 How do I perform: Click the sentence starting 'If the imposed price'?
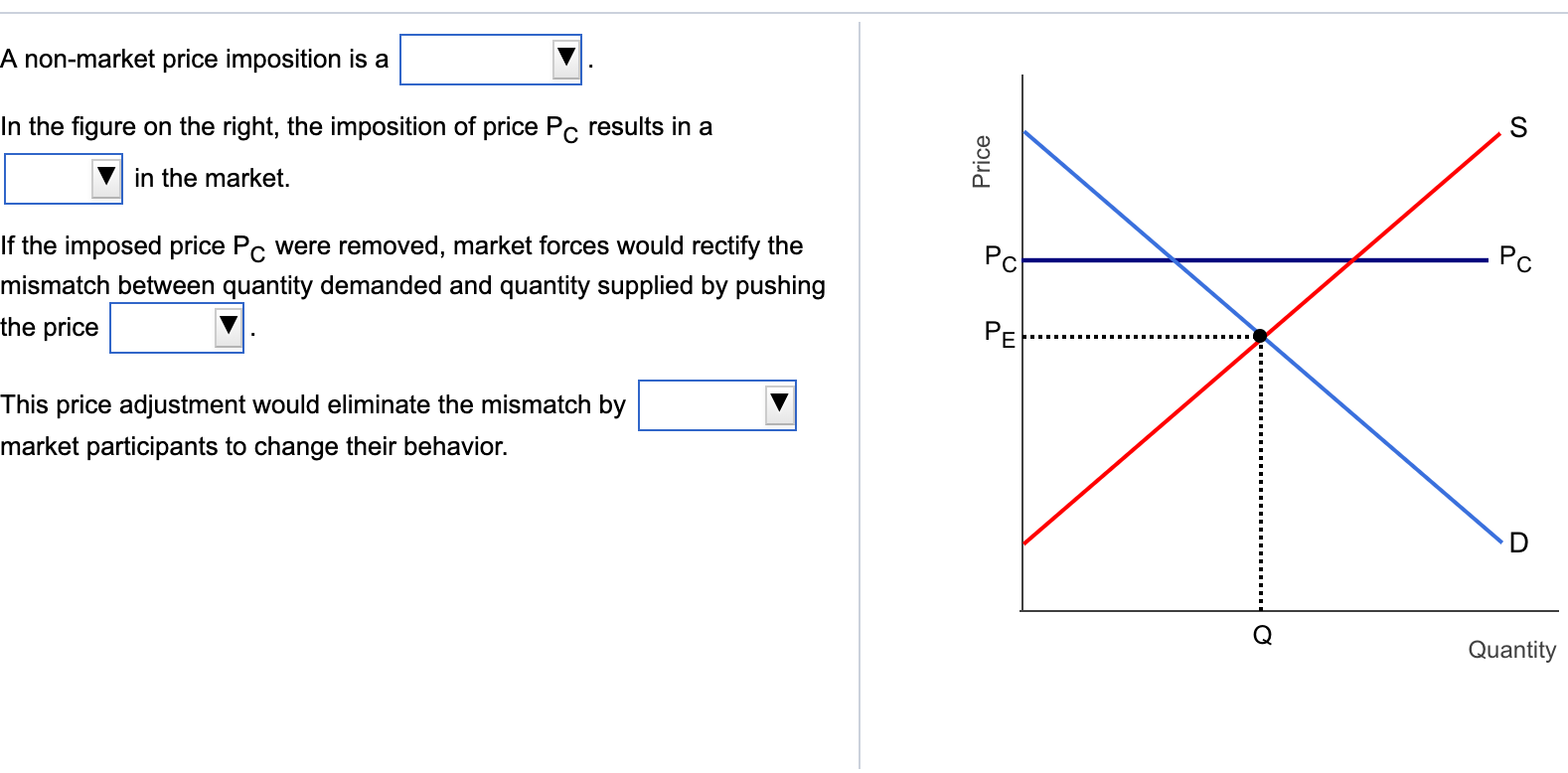pos(397,245)
